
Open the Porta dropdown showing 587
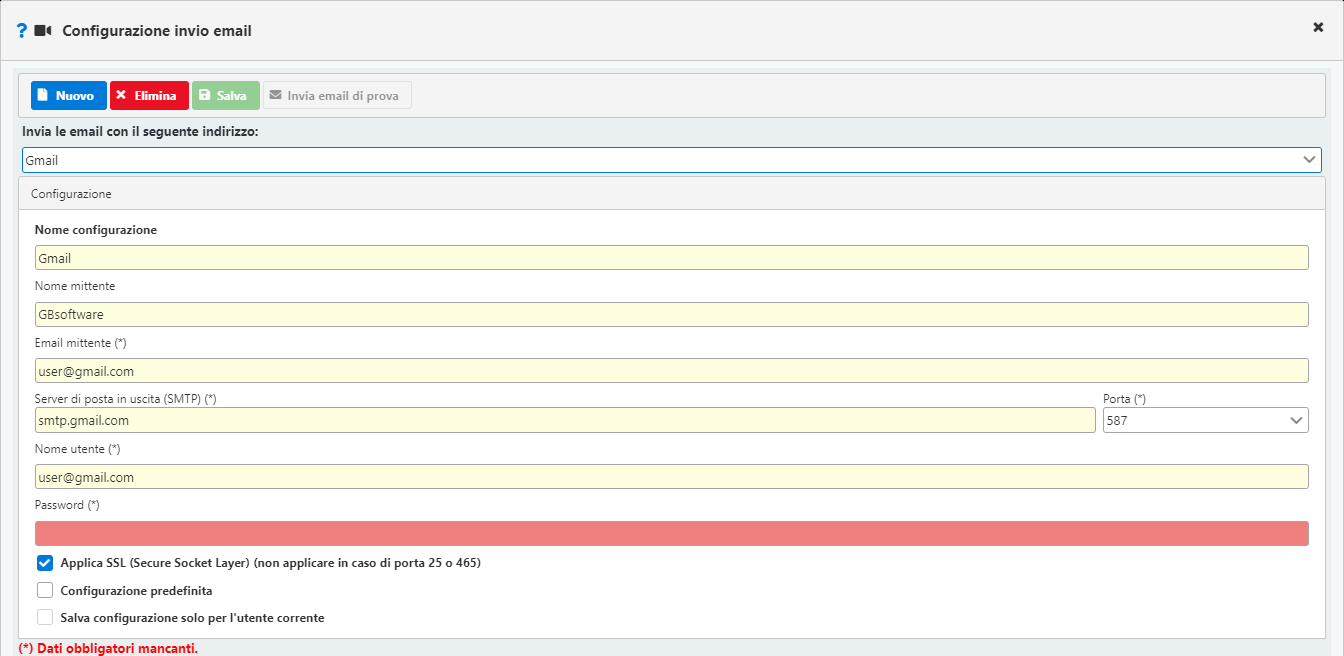coord(1205,421)
